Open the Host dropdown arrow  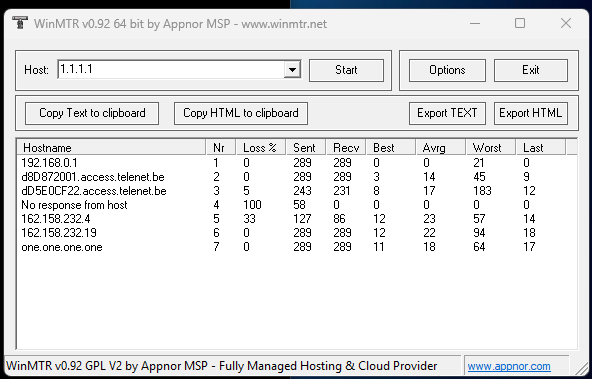point(292,69)
